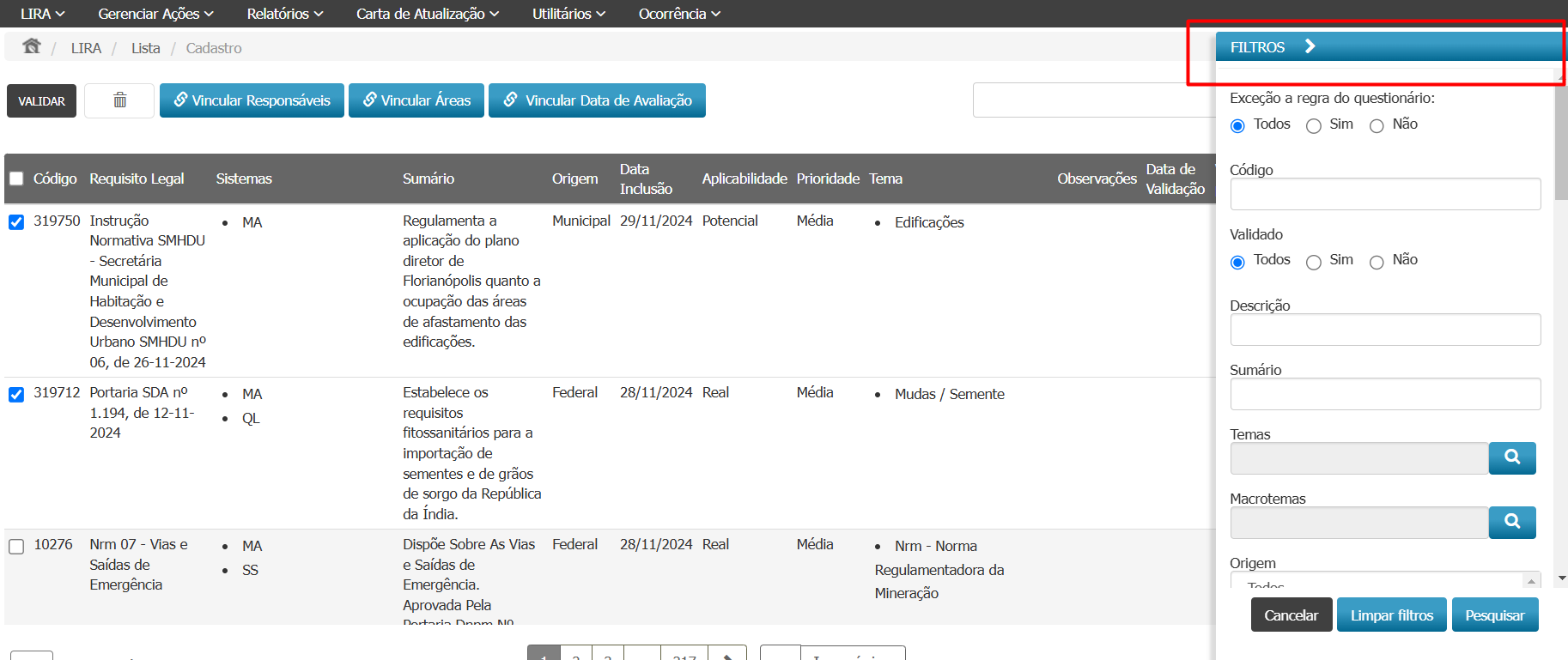
Task: Open Gerenciar Ações menu
Action: click(x=155, y=14)
